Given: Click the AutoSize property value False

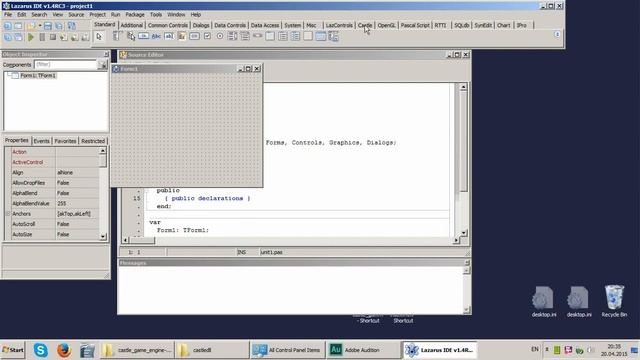Looking at the screenshot, I should pos(78,234).
